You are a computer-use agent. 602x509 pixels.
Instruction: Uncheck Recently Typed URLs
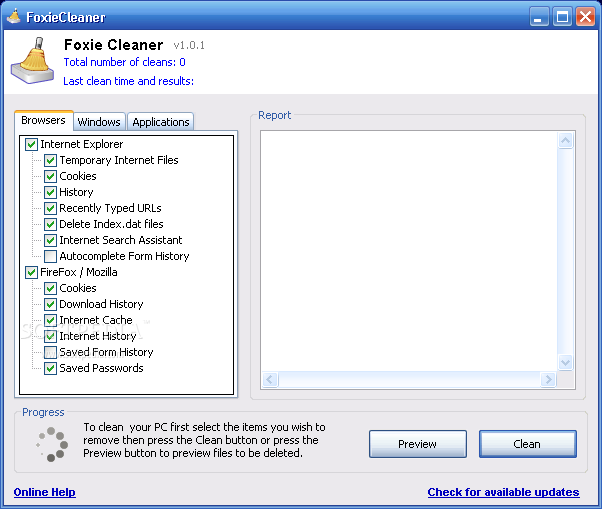50,208
